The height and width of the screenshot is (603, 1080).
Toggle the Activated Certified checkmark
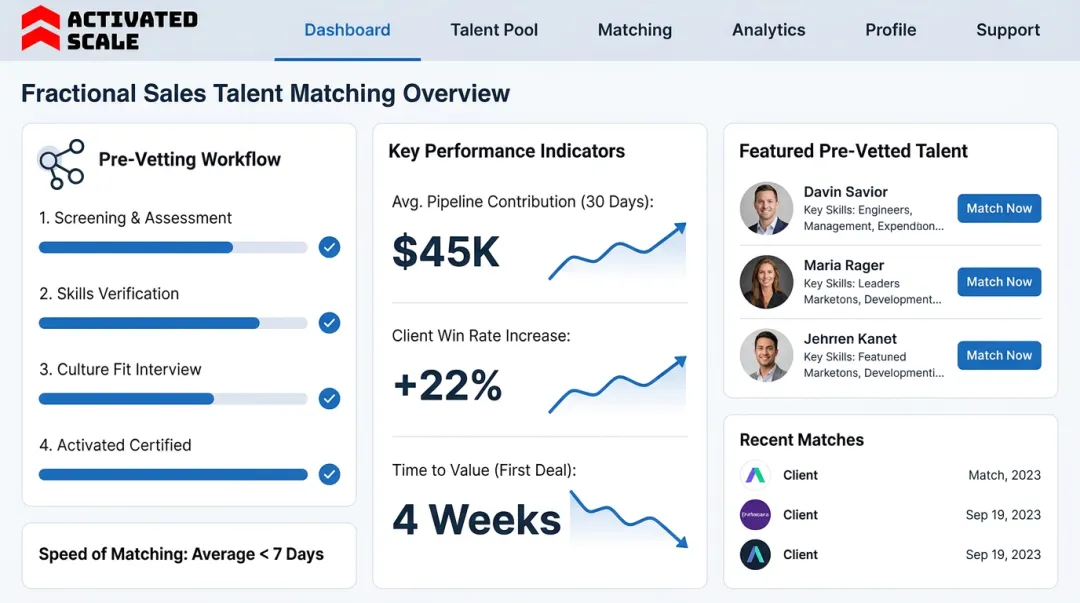point(329,474)
